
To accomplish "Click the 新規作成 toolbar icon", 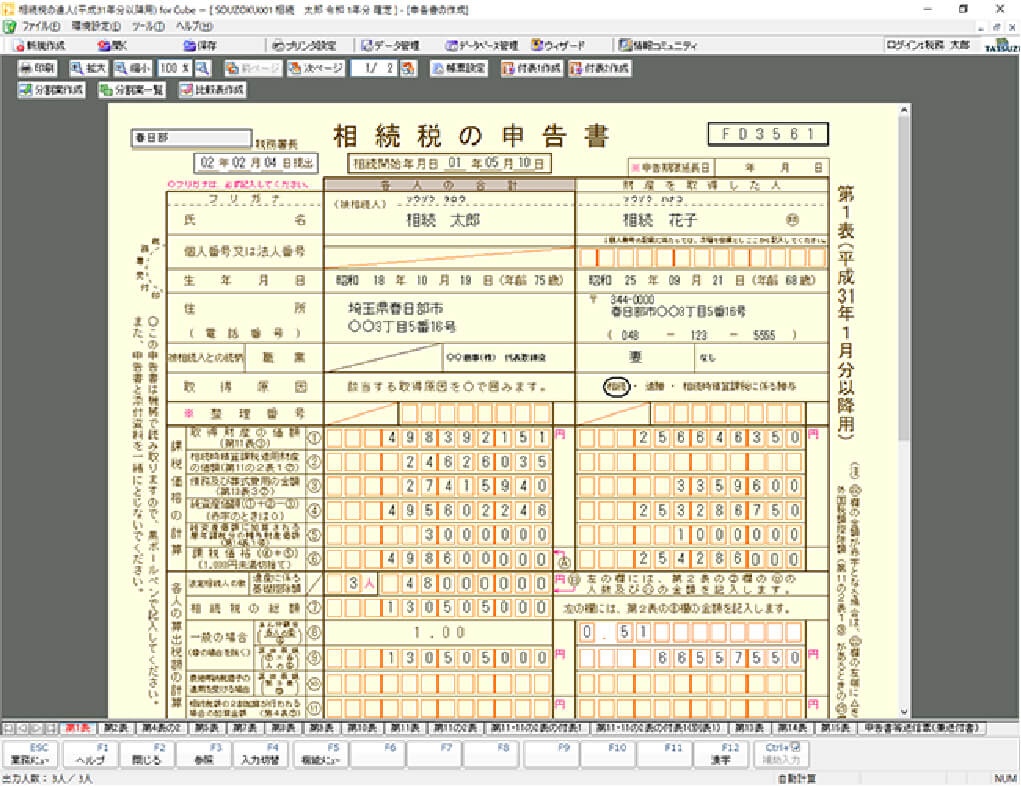I will (x=38, y=45).
